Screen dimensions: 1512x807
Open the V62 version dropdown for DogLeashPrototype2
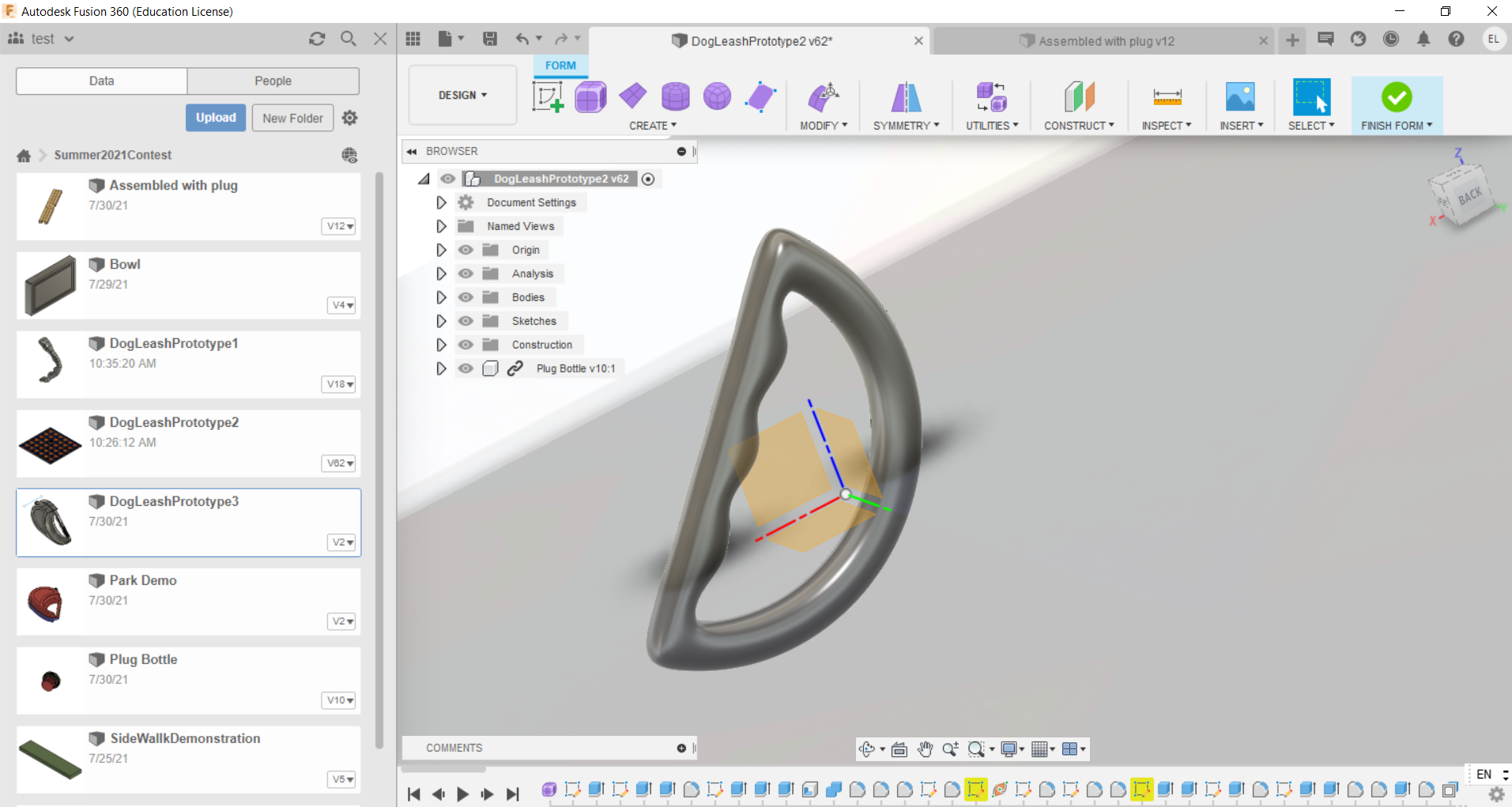[338, 463]
